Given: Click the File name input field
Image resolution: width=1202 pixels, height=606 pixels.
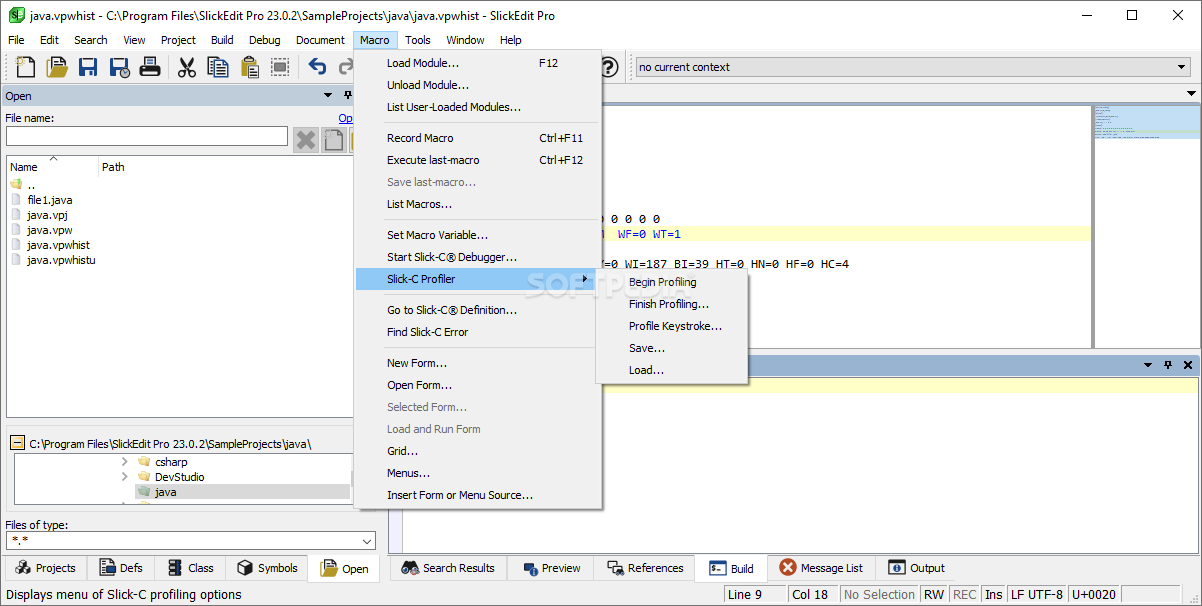Looking at the screenshot, I should click(x=147, y=136).
